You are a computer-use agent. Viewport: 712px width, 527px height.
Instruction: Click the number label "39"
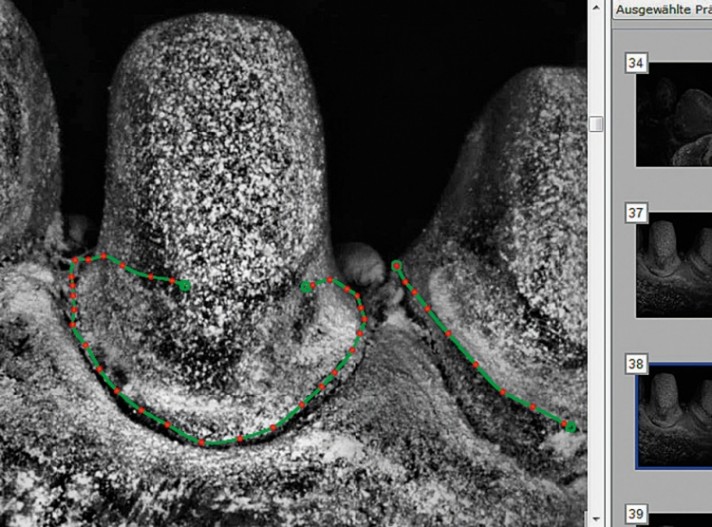click(636, 513)
